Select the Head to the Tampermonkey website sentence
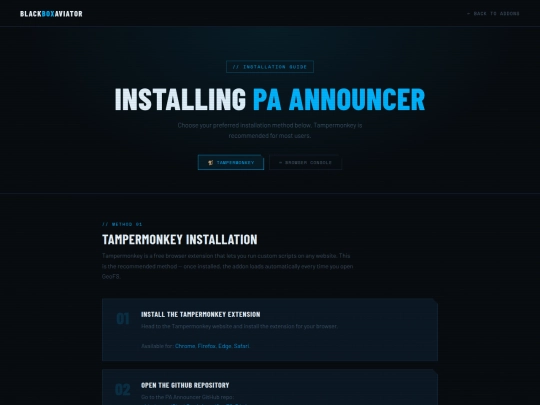The height and width of the screenshot is (405, 540). coord(239,326)
